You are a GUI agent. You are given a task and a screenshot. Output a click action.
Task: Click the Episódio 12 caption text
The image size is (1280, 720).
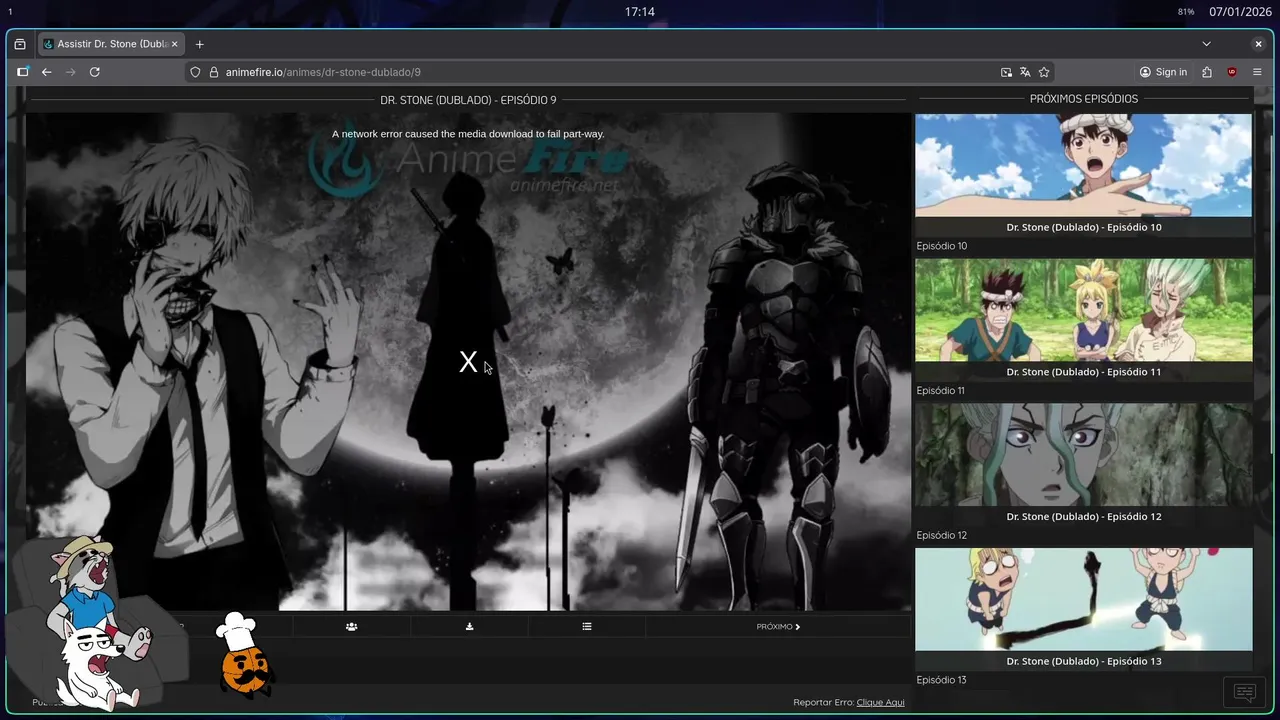pos(942,535)
